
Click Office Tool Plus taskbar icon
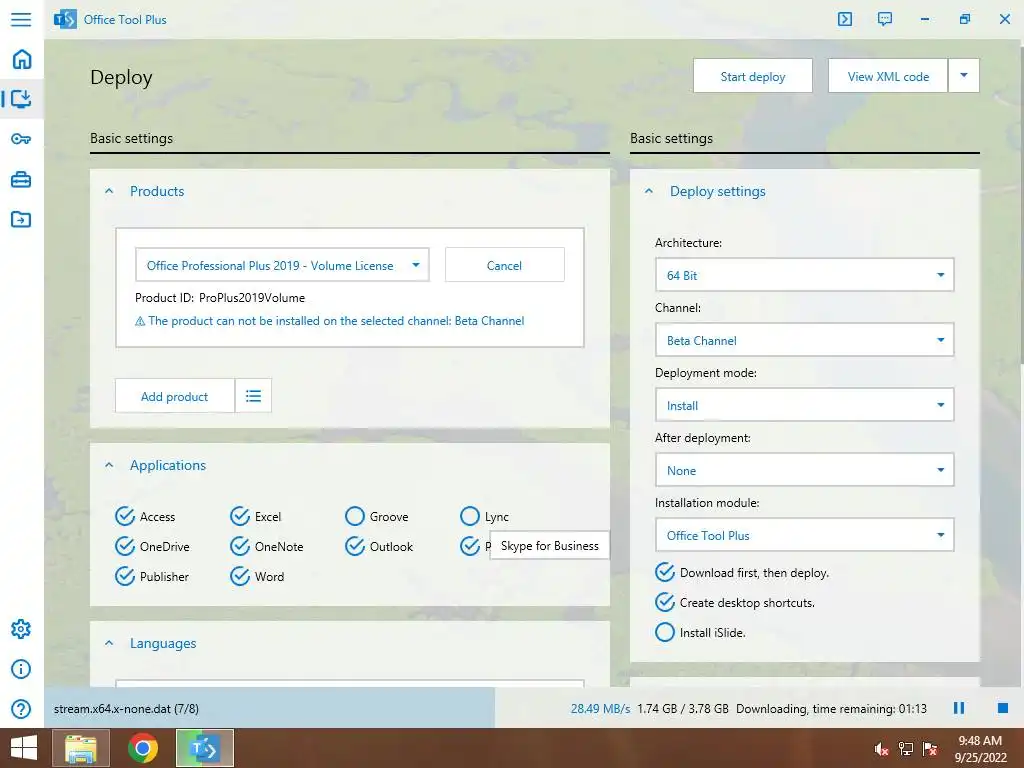click(204, 748)
